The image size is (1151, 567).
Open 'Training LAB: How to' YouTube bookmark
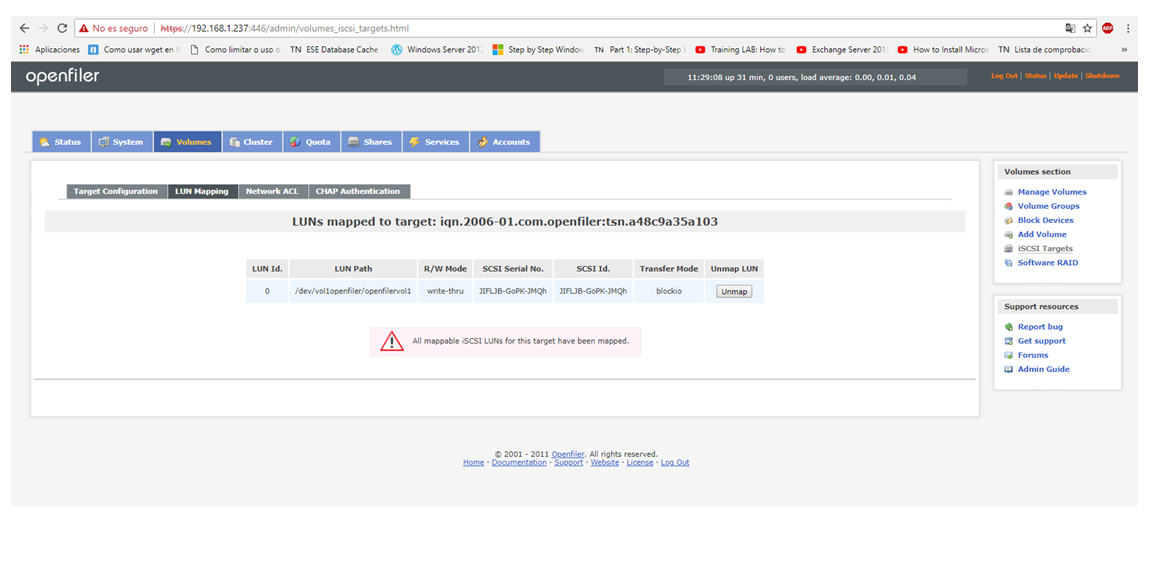pos(741,50)
